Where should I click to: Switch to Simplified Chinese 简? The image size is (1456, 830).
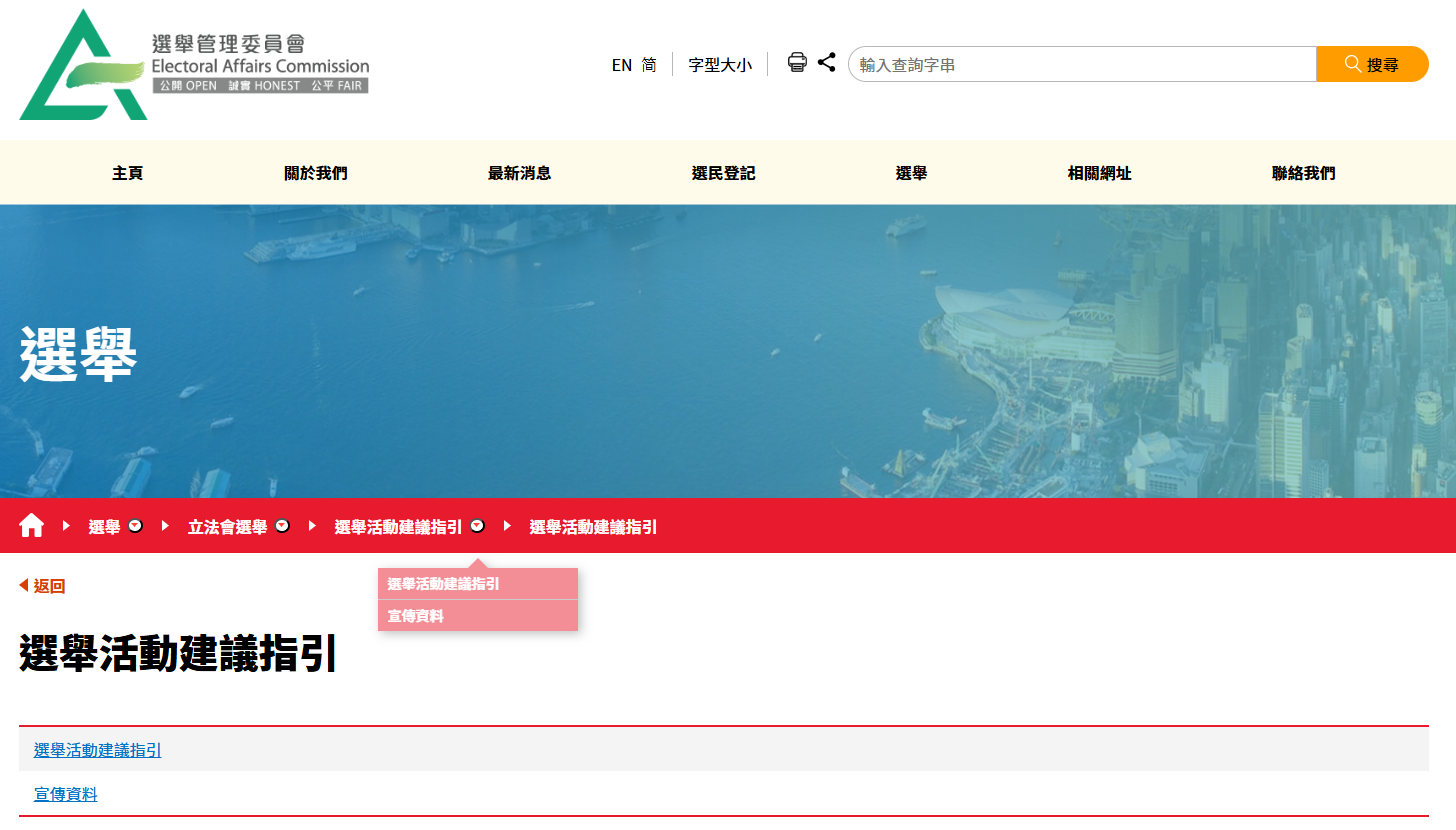[650, 65]
